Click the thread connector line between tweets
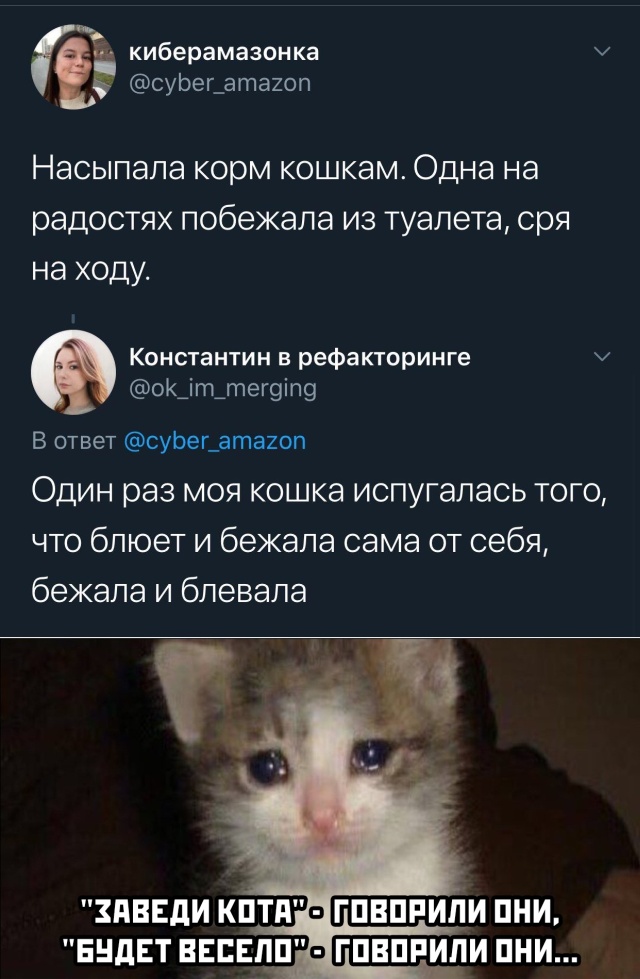 (x=74, y=319)
